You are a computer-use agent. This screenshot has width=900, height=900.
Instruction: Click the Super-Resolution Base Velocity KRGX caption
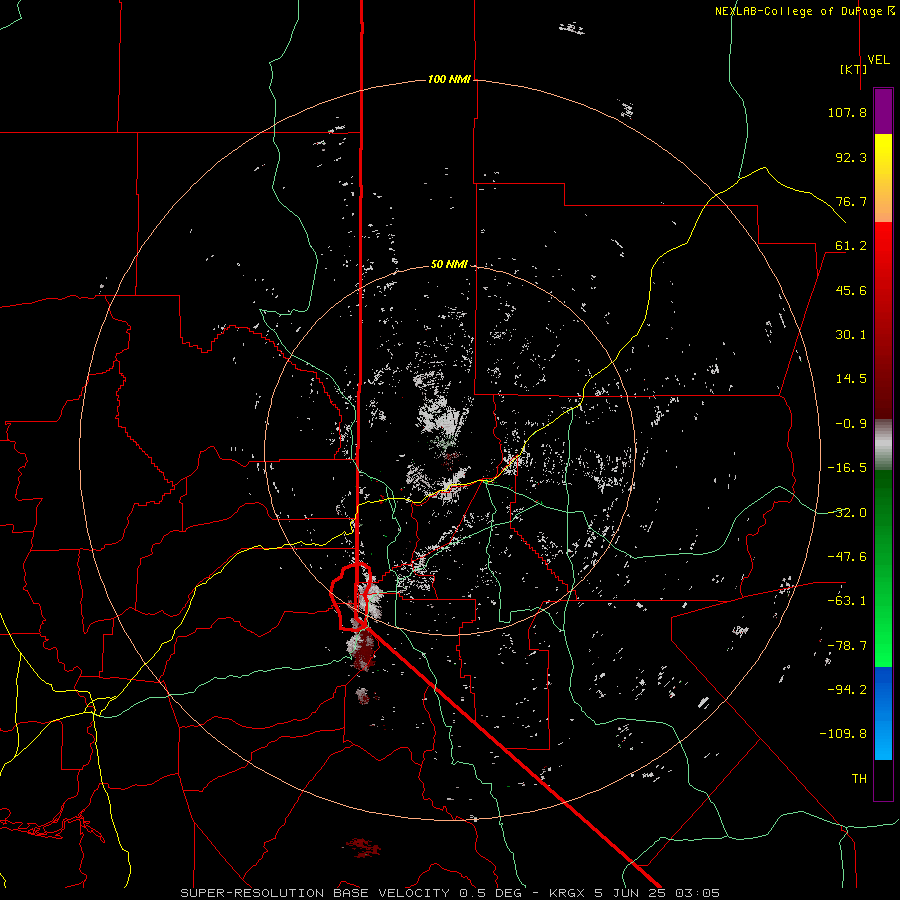450,893
